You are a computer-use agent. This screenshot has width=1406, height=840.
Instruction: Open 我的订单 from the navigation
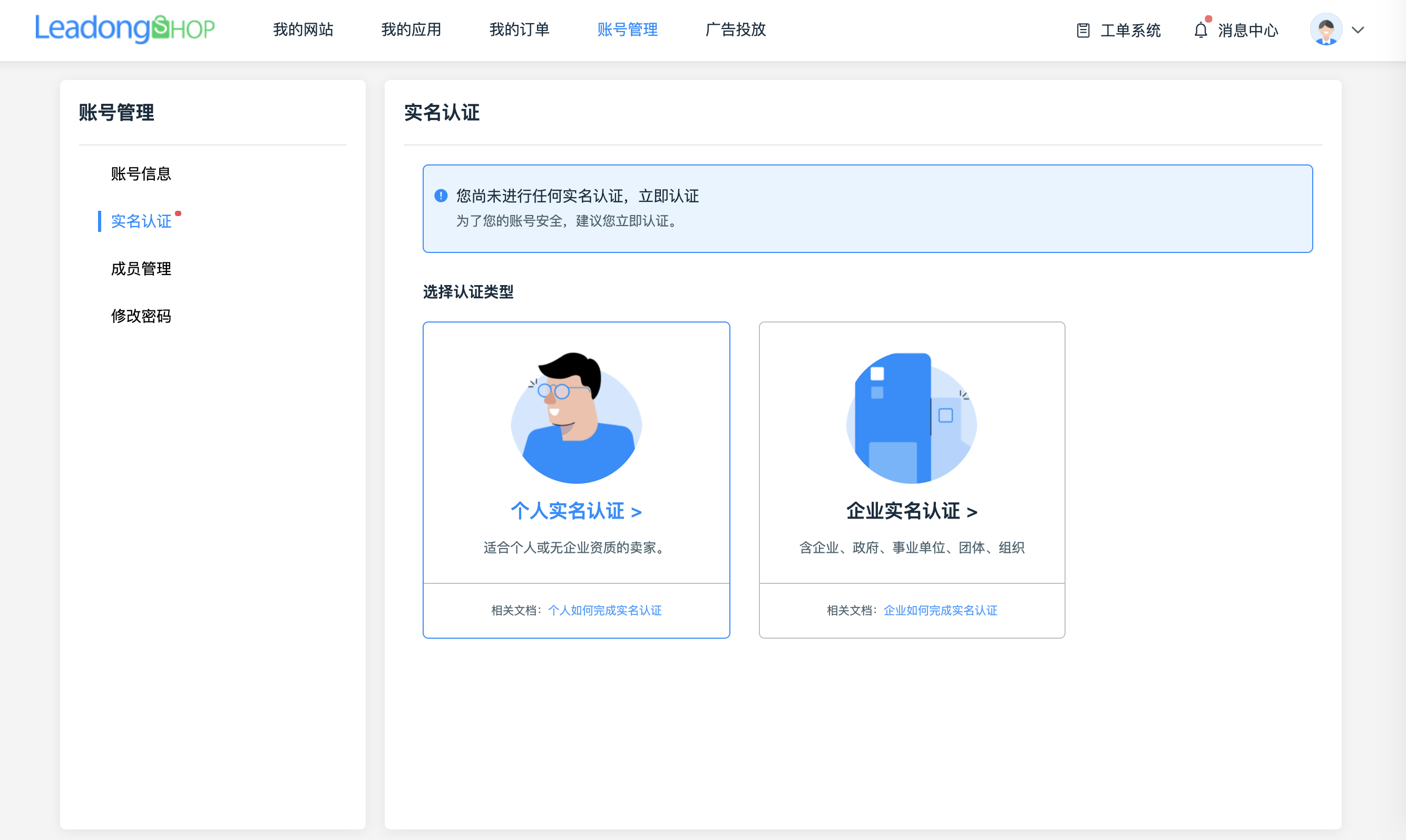pos(519,30)
